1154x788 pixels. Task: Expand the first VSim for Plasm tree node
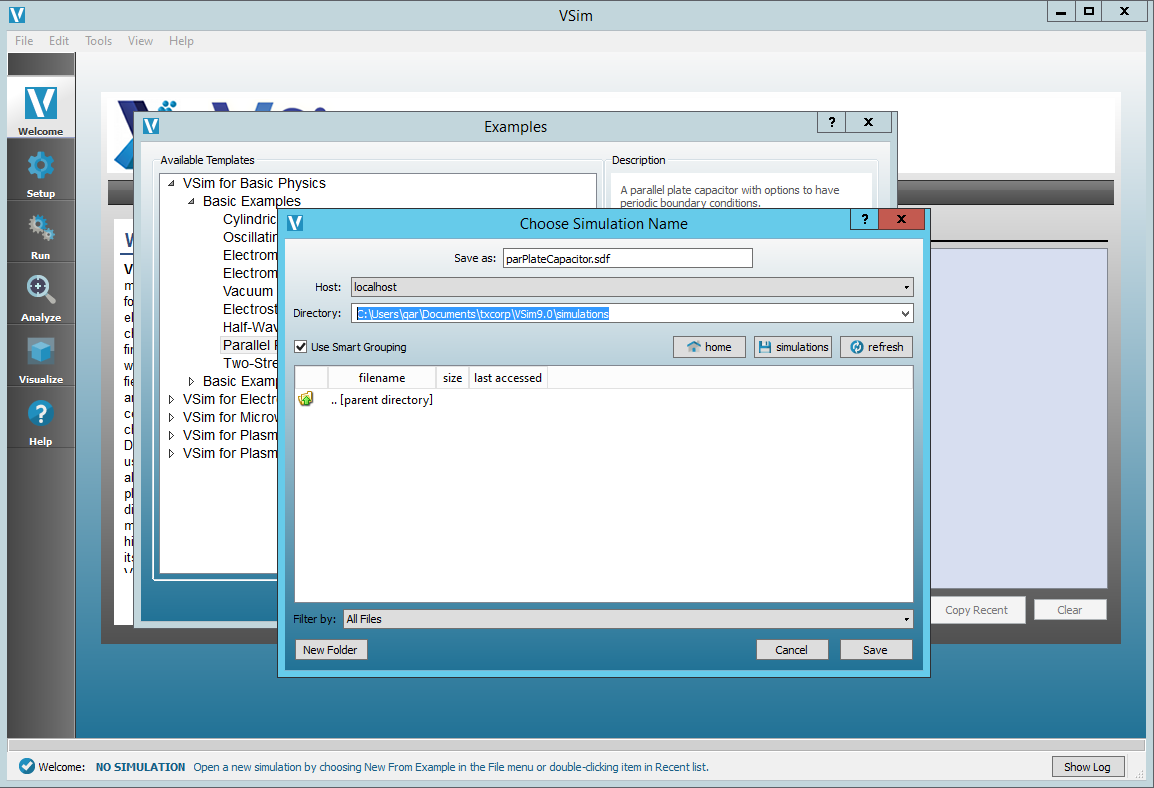tap(171, 435)
